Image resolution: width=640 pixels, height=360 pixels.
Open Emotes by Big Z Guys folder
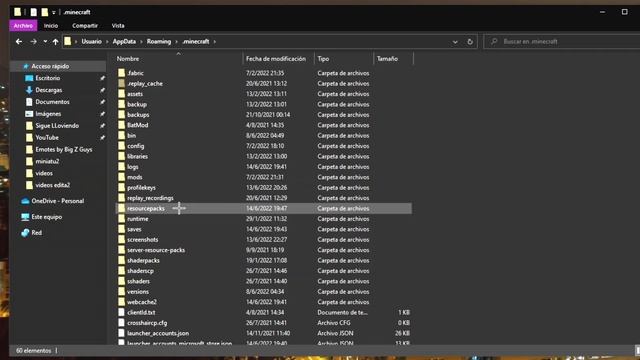tap(64, 149)
